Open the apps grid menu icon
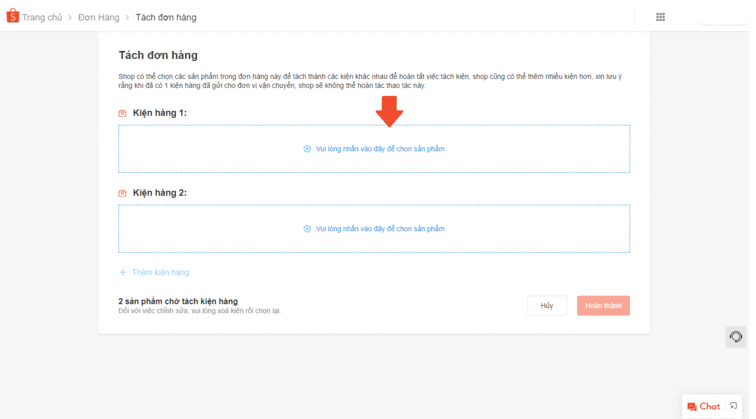Image resolution: width=756 pixels, height=419 pixels. (x=660, y=17)
